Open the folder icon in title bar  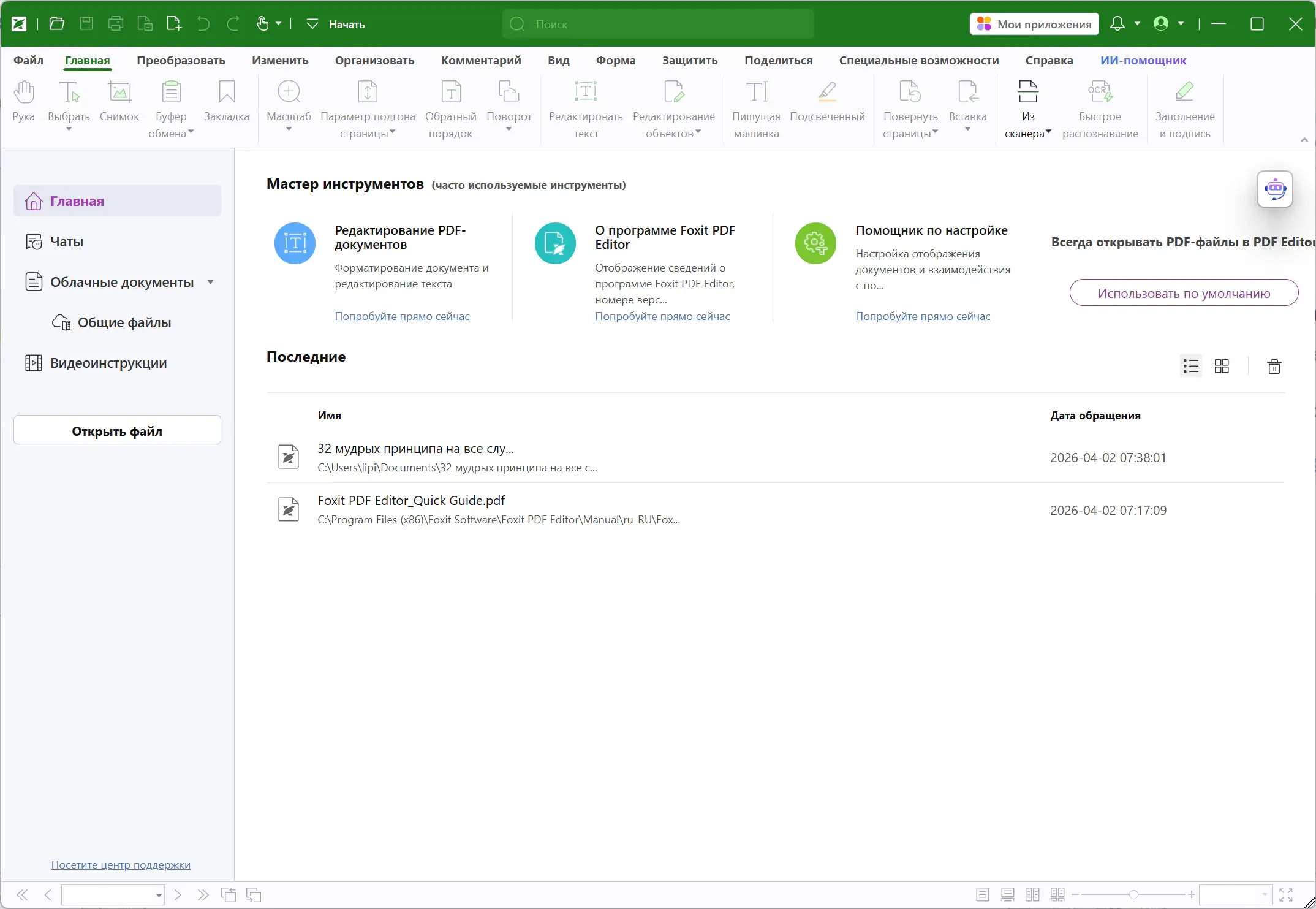point(57,24)
